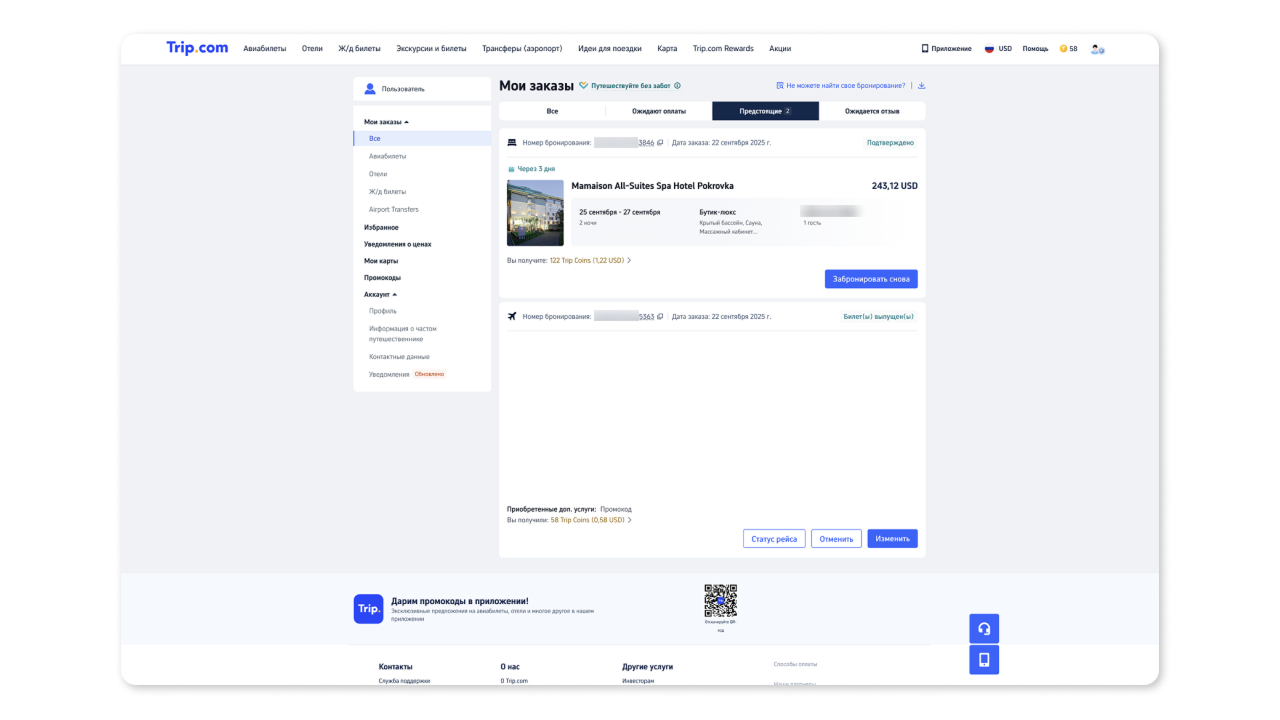
Task: Click the hotel price 243,12 USD
Action: click(x=894, y=186)
